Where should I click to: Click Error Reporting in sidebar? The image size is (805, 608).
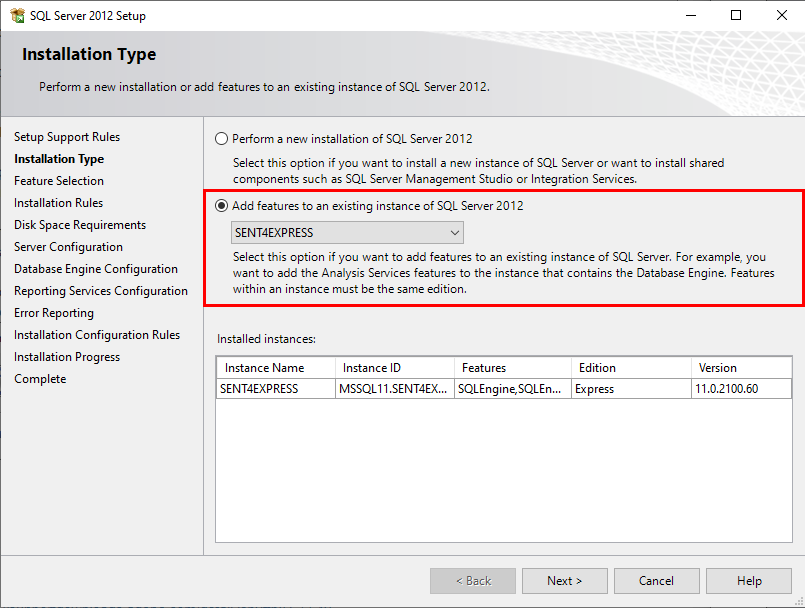(54, 312)
